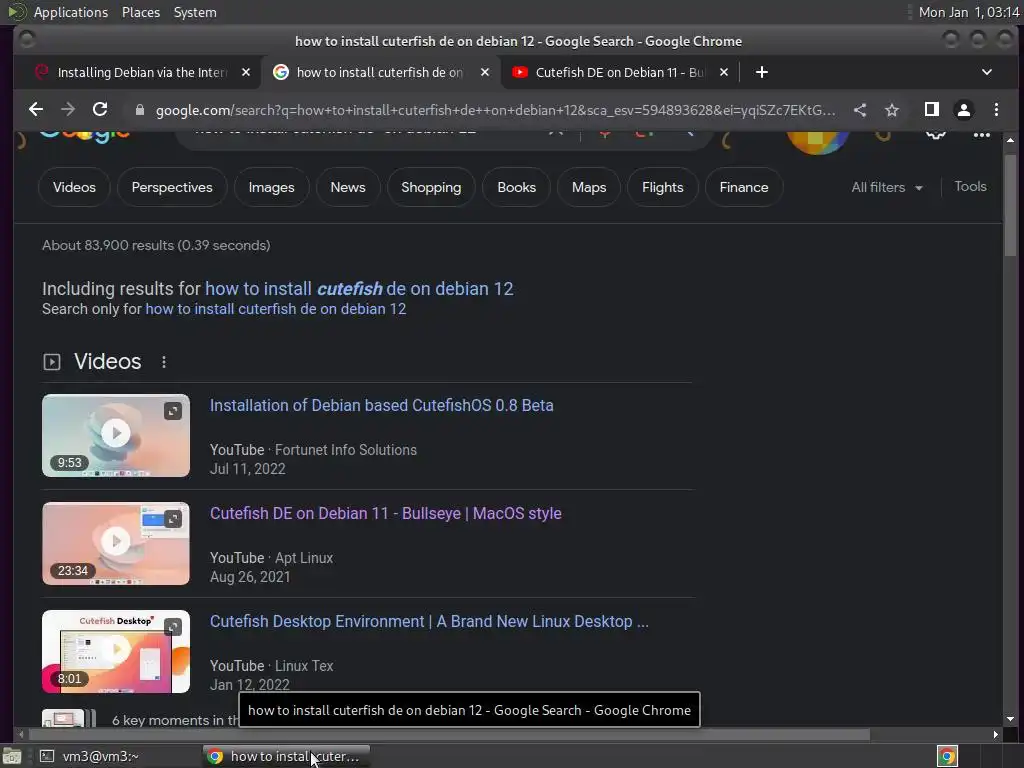Click the clock showing Mon Jan 1

coord(969,12)
